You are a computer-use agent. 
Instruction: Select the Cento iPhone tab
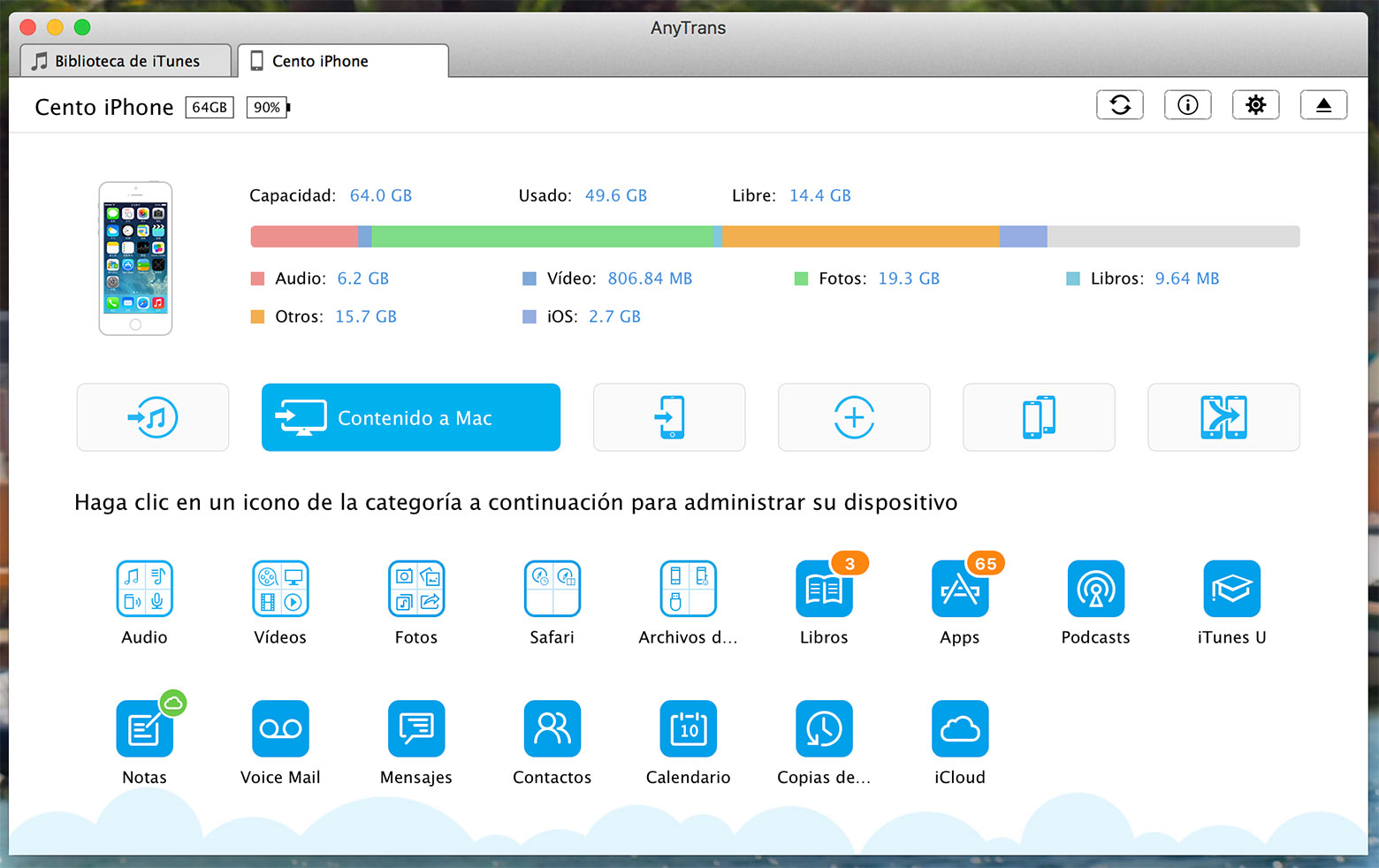pos(343,61)
